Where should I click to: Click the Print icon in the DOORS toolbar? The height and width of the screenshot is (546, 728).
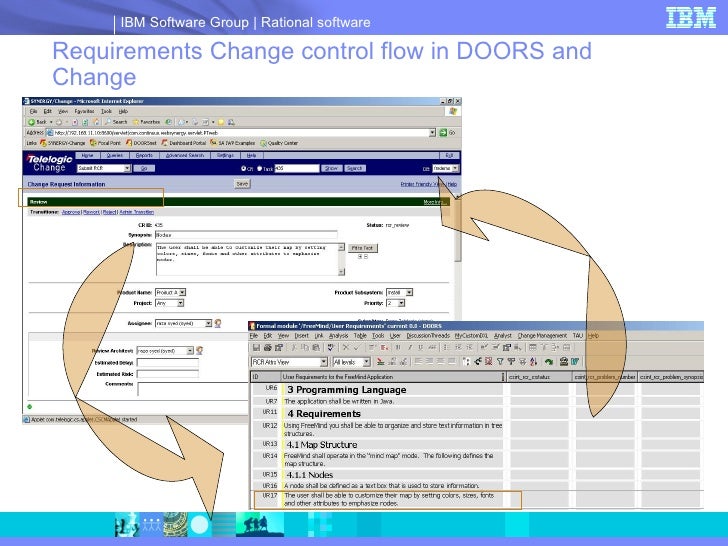pyautogui.click(x=267, y=347)
